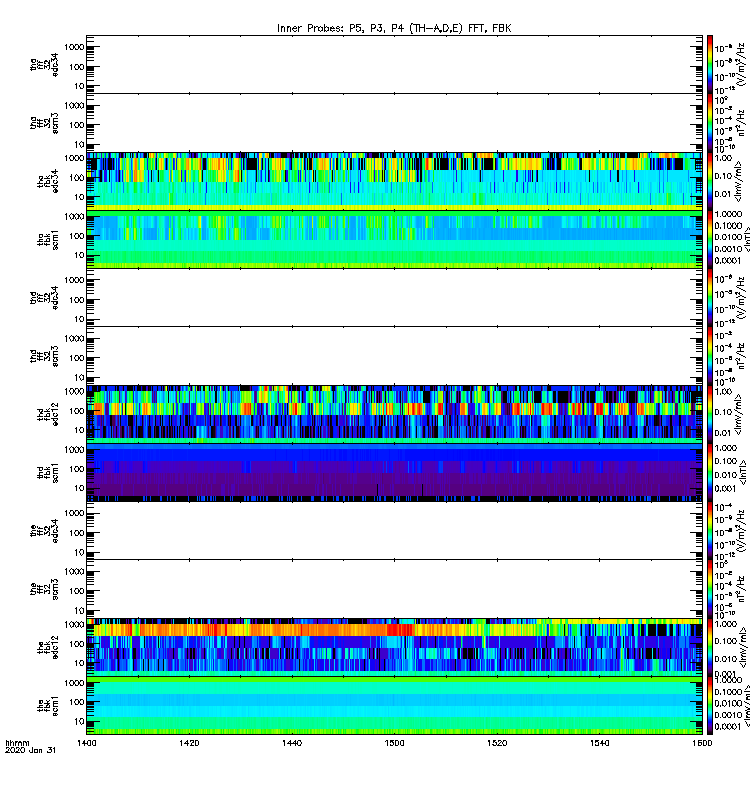
Task: Click the '1540' time axis label
Action: [599, 743]
